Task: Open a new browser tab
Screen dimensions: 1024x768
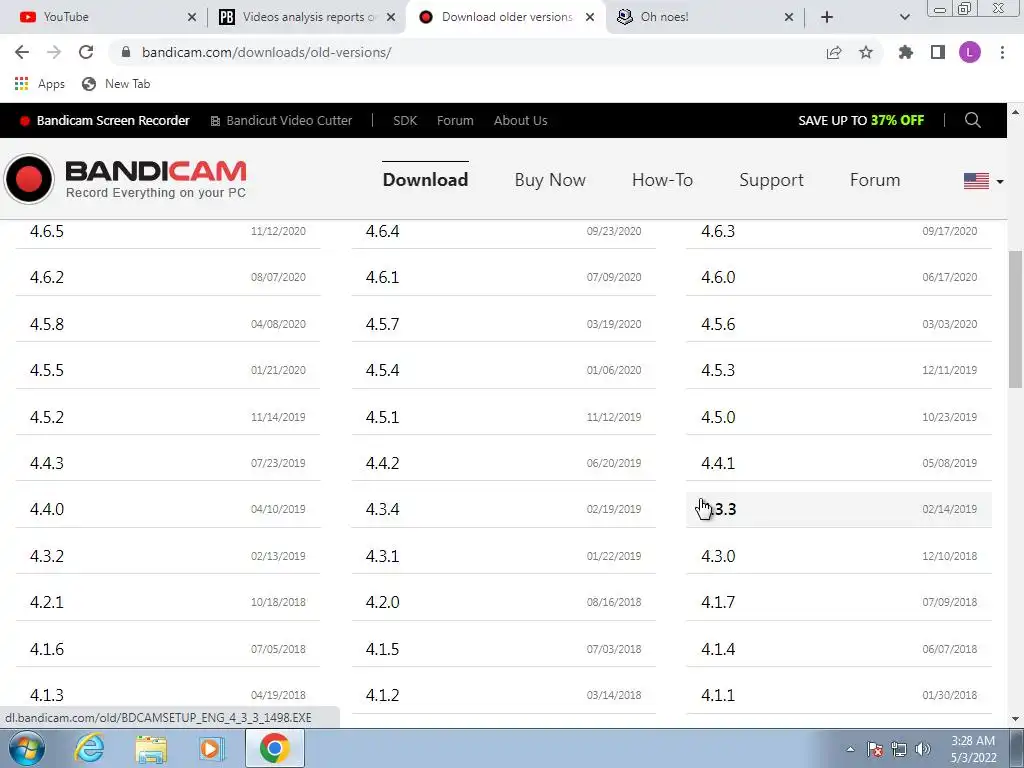Action: click(827, 17)
